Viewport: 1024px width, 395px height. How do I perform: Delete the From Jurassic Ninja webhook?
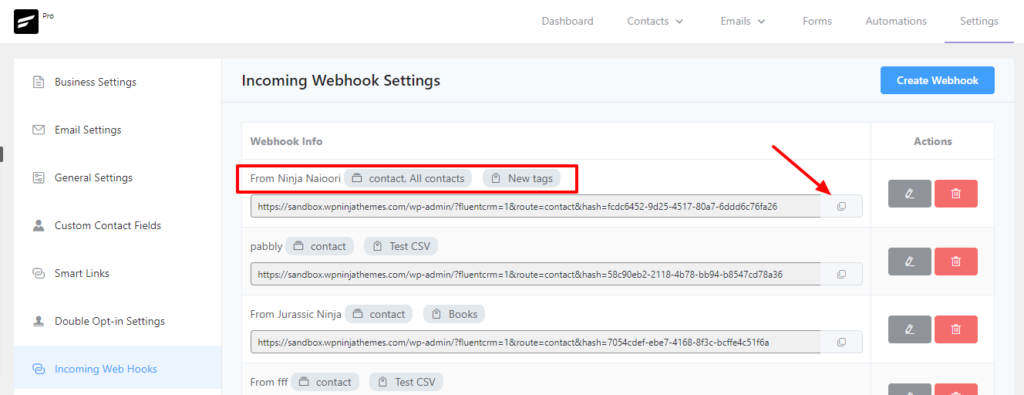click(956, 330)
